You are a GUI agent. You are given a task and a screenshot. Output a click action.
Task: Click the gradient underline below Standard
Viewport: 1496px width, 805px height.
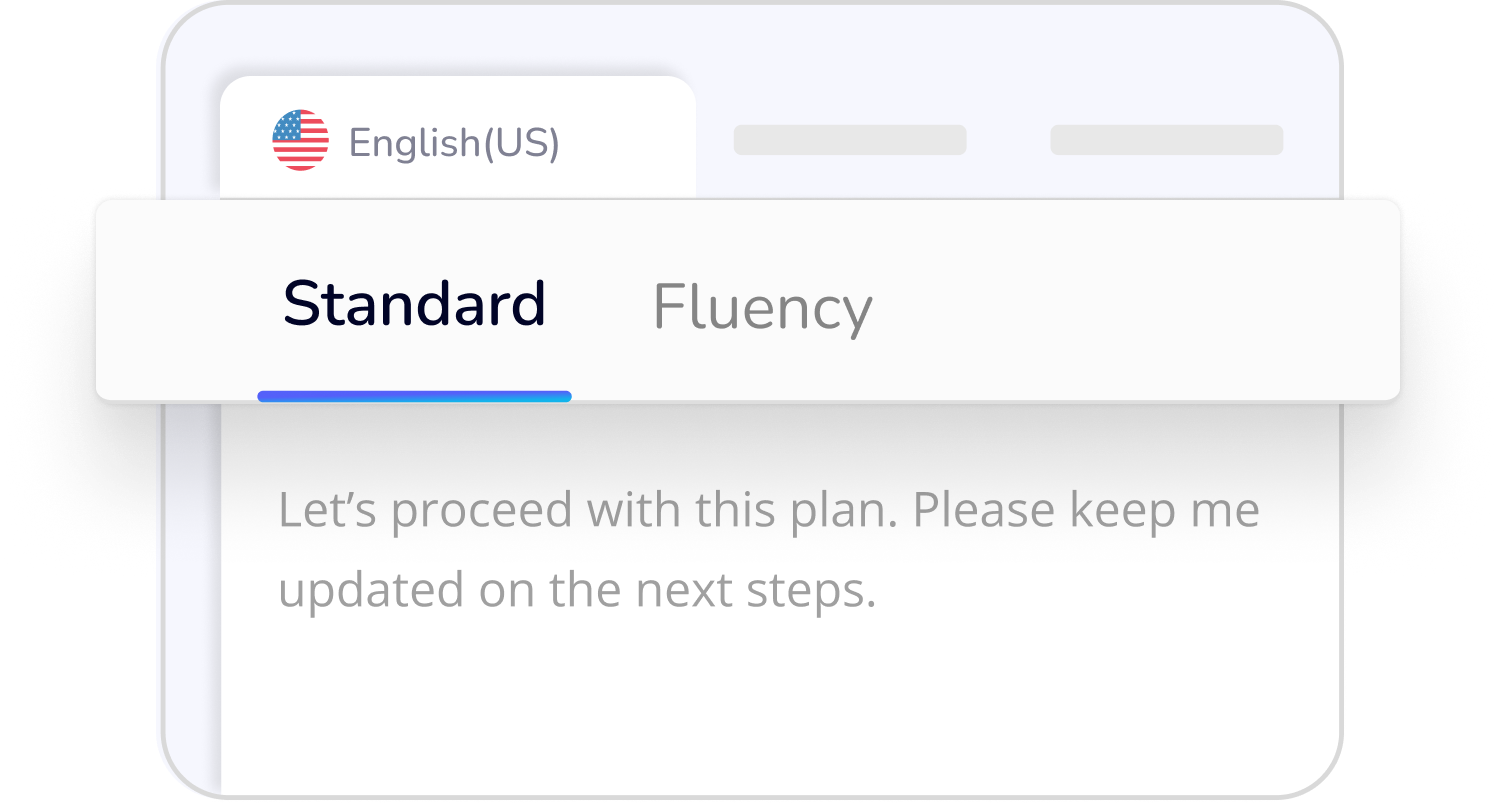tap(414, 397)
